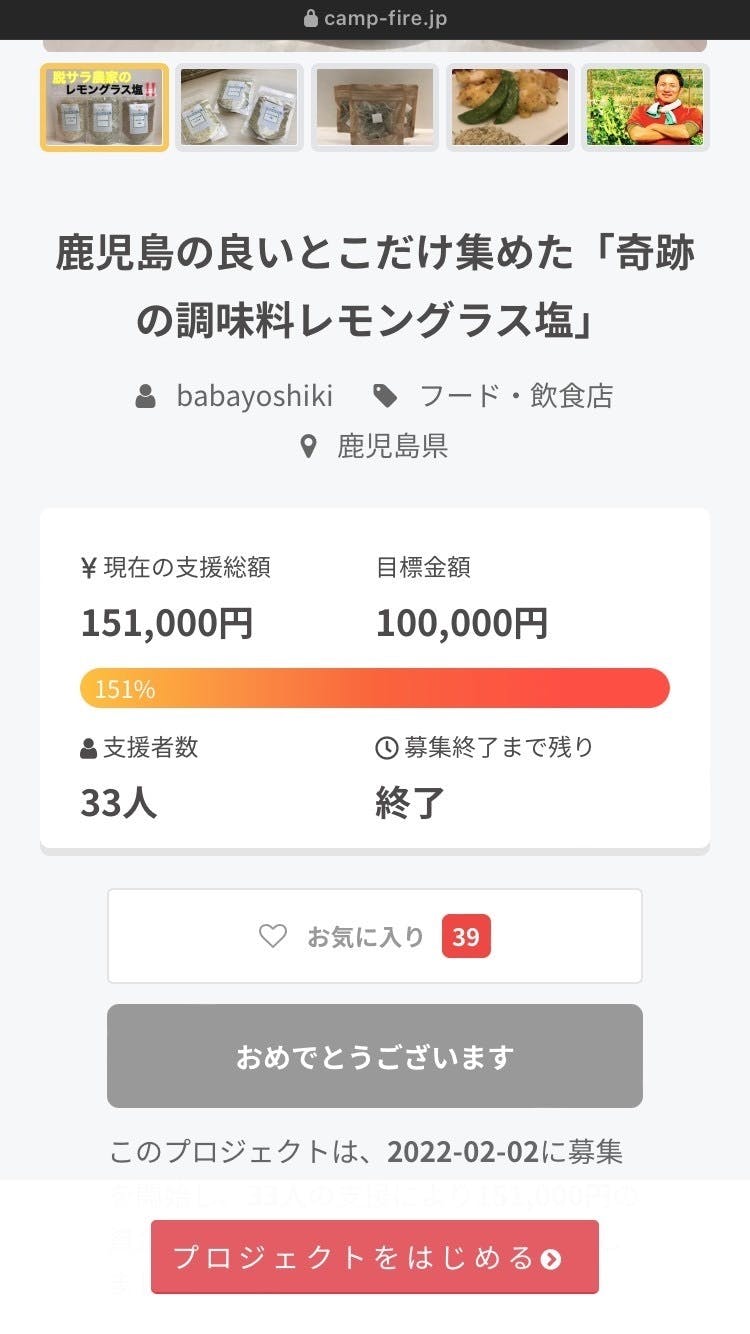
Task: Click the supporter person icon beside 支援者数
Action: tap(88, 747)
